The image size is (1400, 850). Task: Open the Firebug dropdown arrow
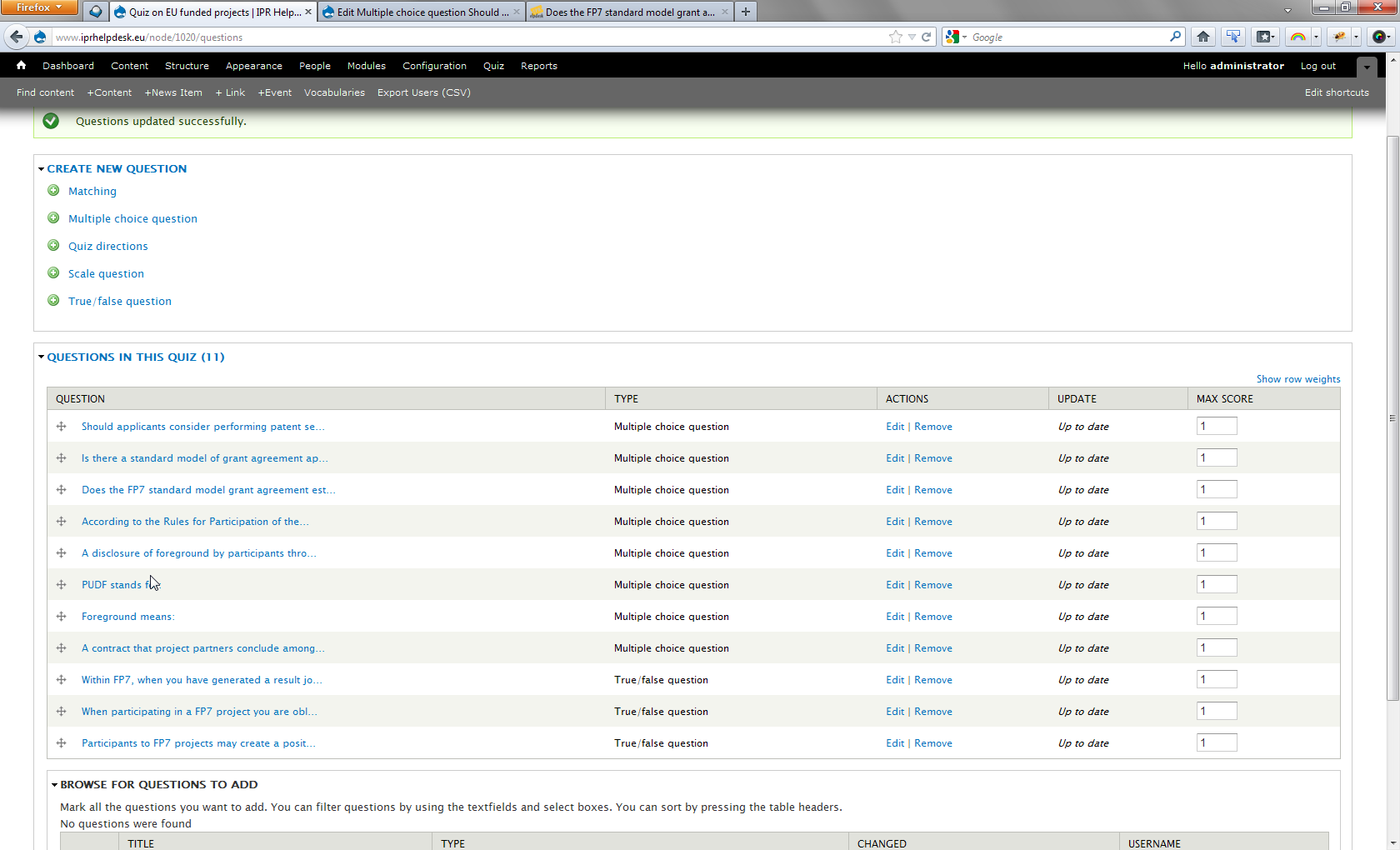coord(1356,37)
